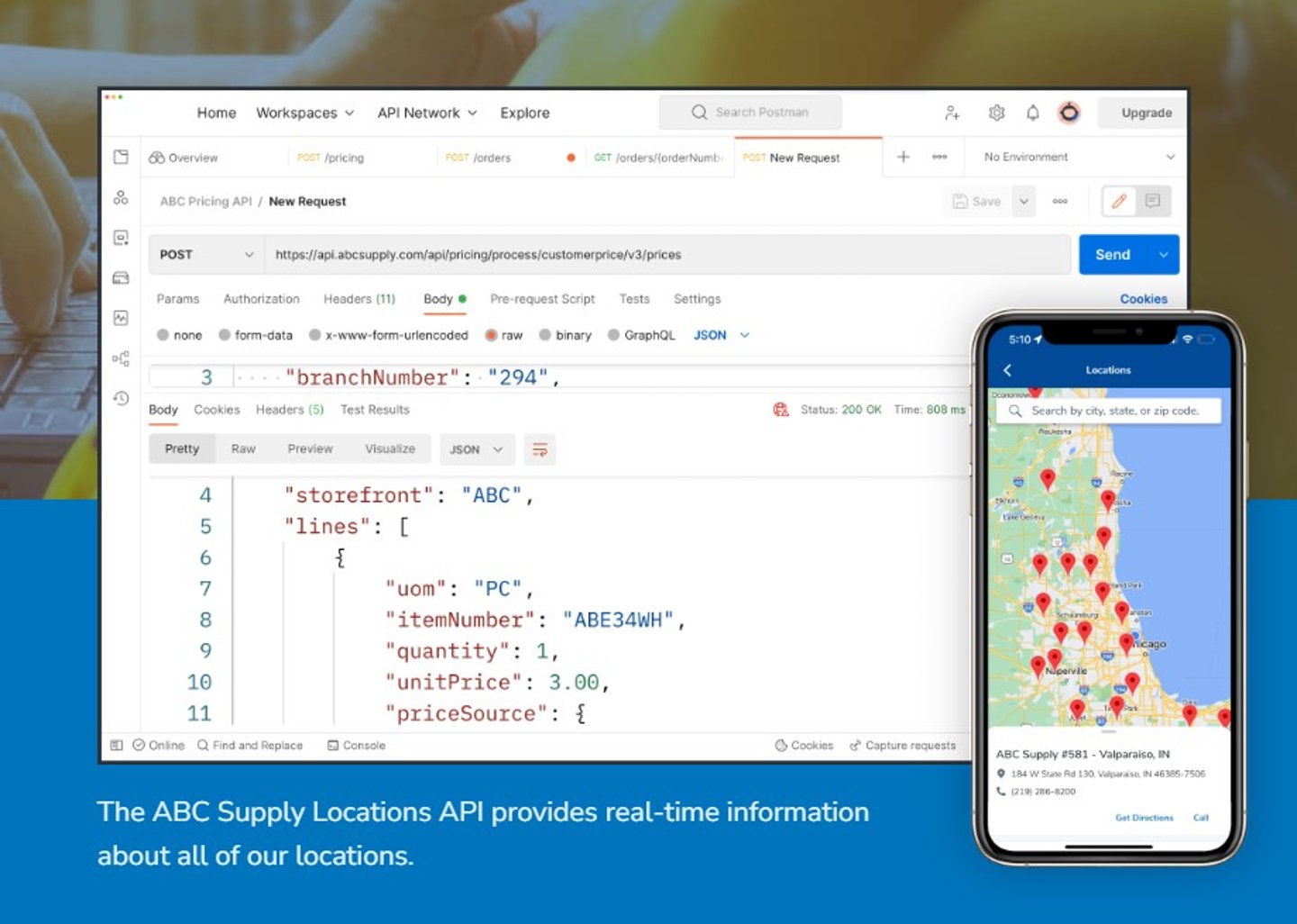Switch response view to Preview
The width and height of the screenshot is (1297, 924).
click(310, 448)
